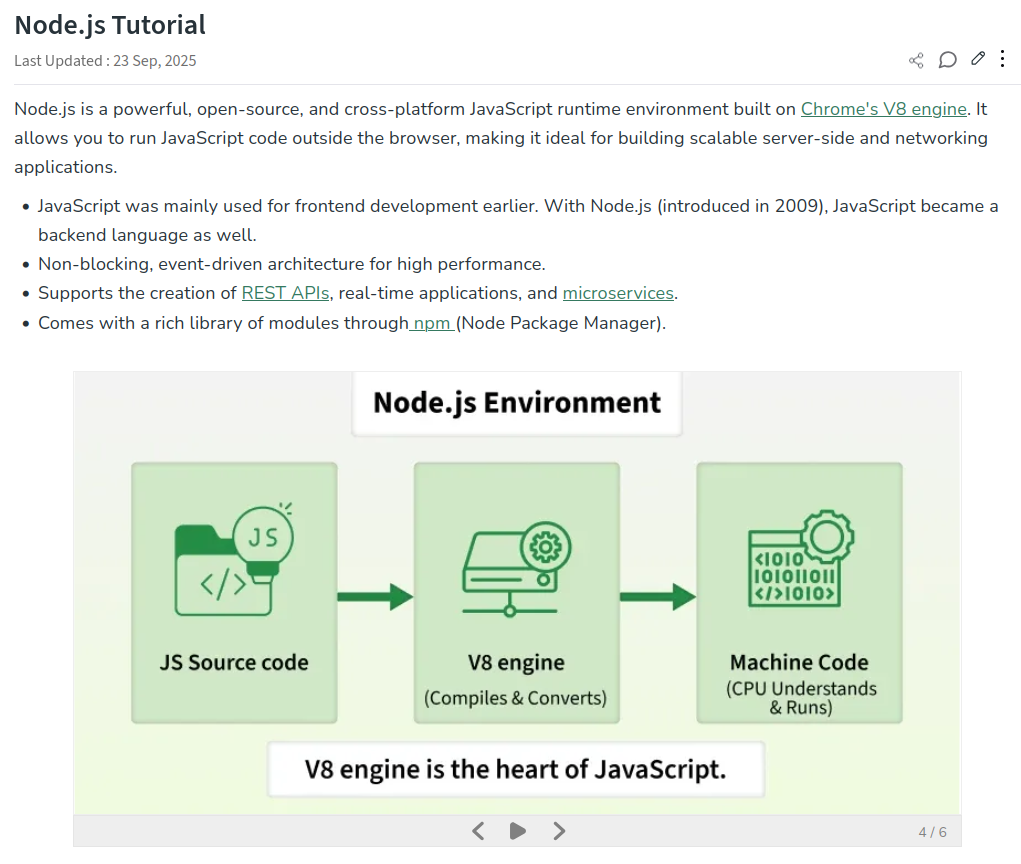This screenshot has width=1021, height=864.
Task: Click the Last Updated date text
Action: pos(105,61)
